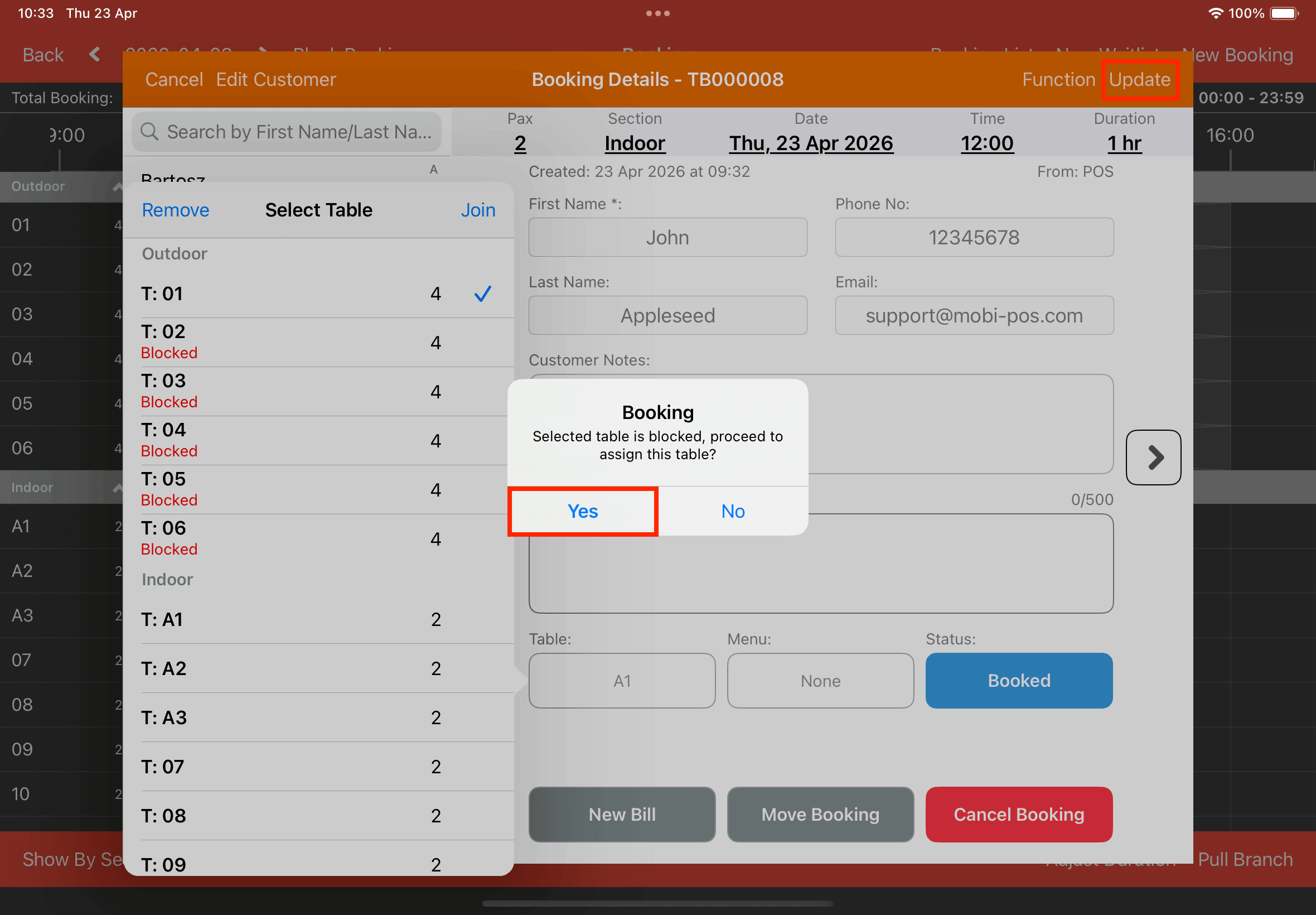Click the Last Name field Appleseed

point(667,315)
